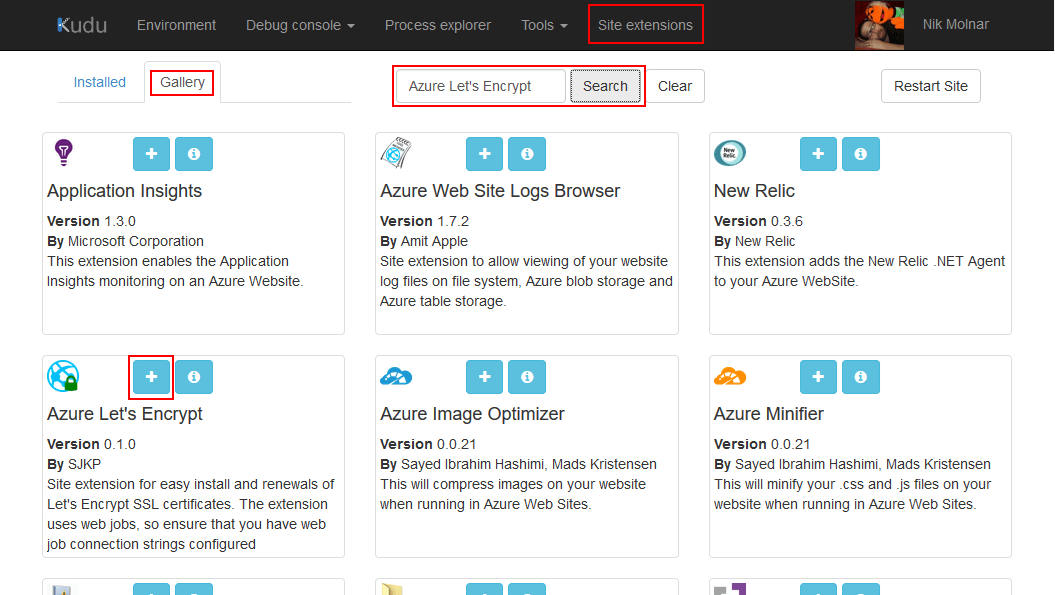Click the Application Insights lightbulb icon
The image size is (1055, 595).
coord(63,153)
